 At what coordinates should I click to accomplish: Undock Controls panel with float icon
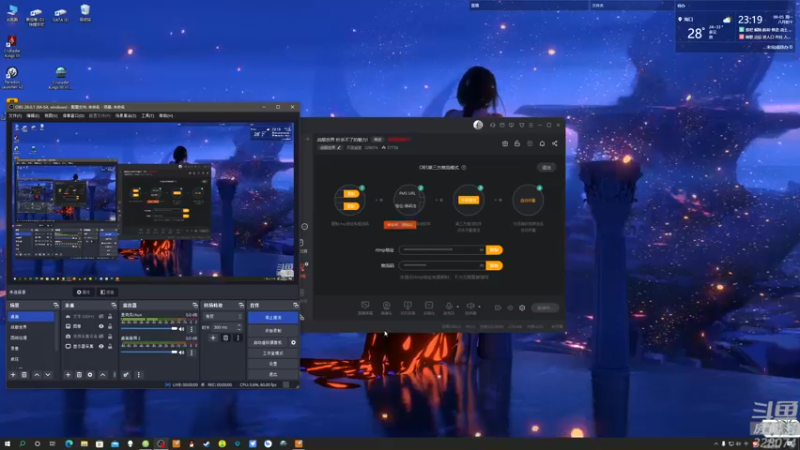pos(295,305)
